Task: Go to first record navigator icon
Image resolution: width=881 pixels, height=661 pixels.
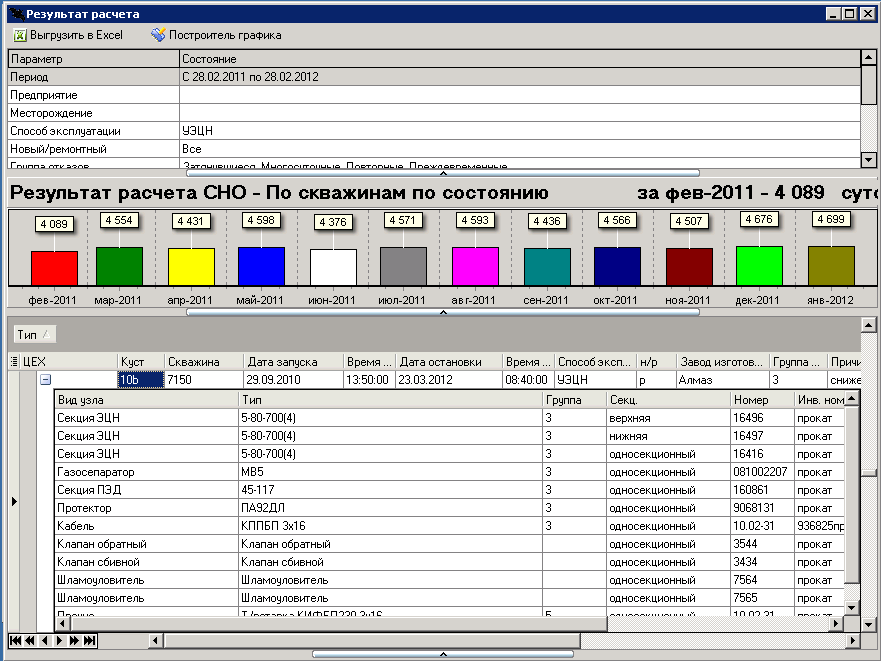Action: (x=15, y=640)
